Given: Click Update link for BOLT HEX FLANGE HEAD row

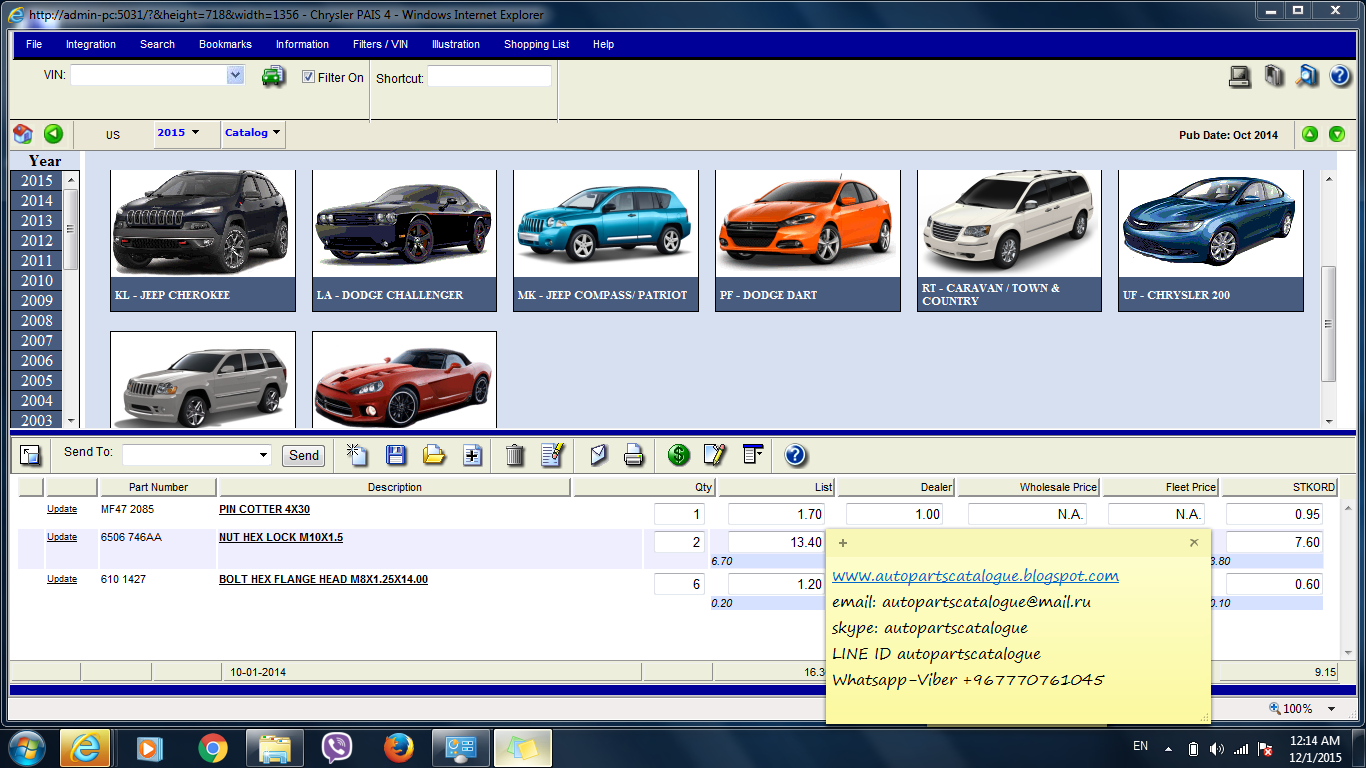Looking at the screenshot, I should [x=62, y=579].
